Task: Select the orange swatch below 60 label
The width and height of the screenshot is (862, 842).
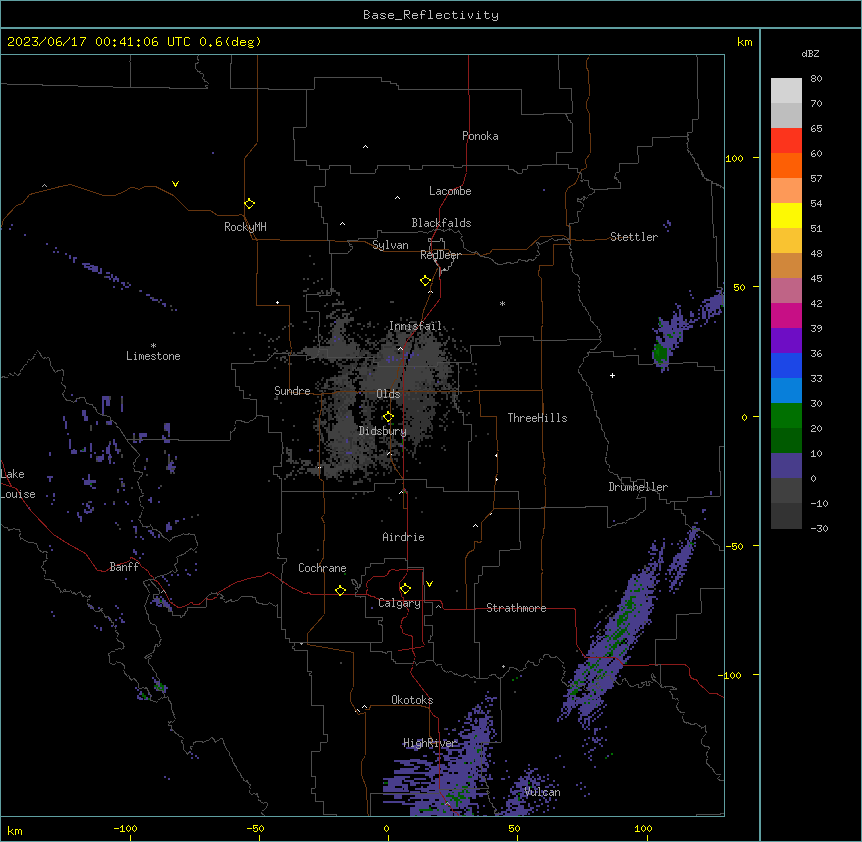Action: (786, 165)
